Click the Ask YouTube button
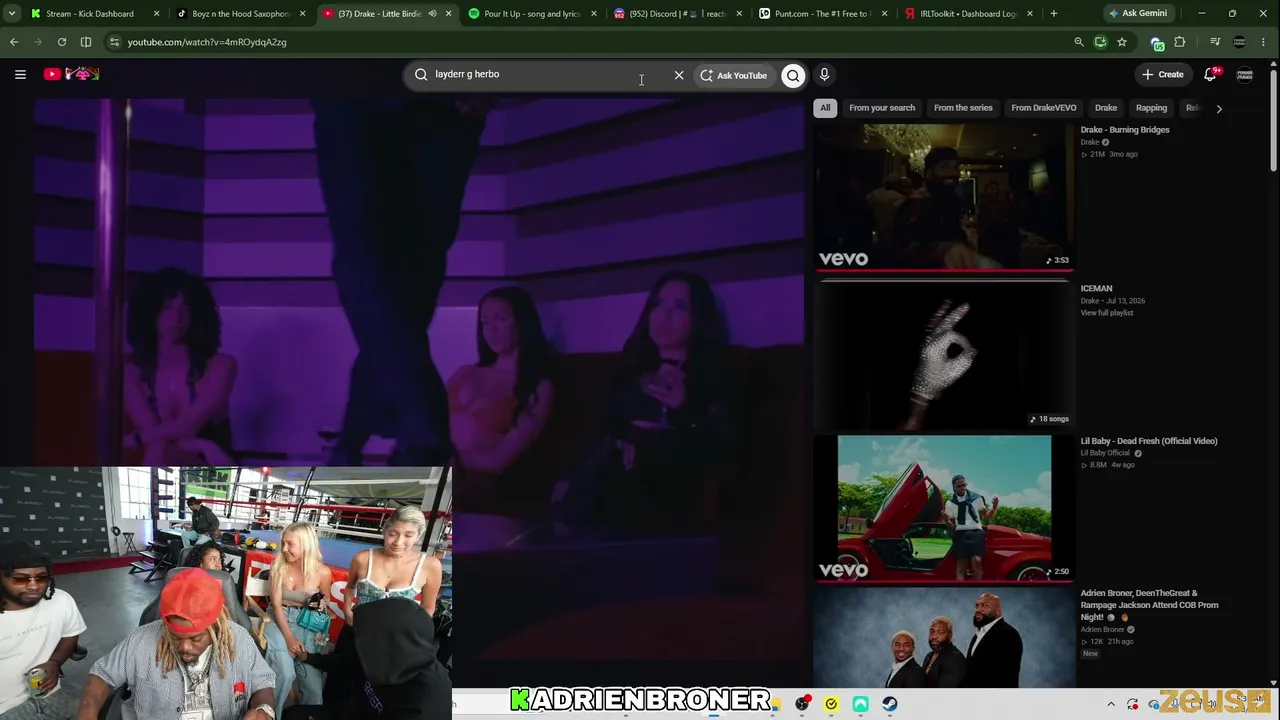This screenshot has height=720, width=1280. pyautogui.click(x=733, y=75)
